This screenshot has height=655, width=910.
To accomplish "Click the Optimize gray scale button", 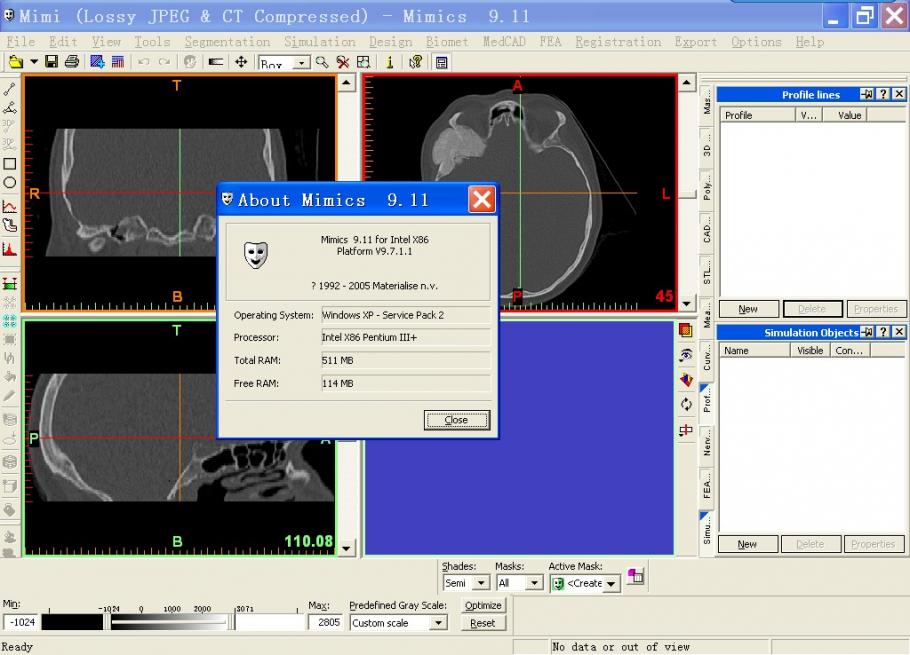I will coord(483,605).
